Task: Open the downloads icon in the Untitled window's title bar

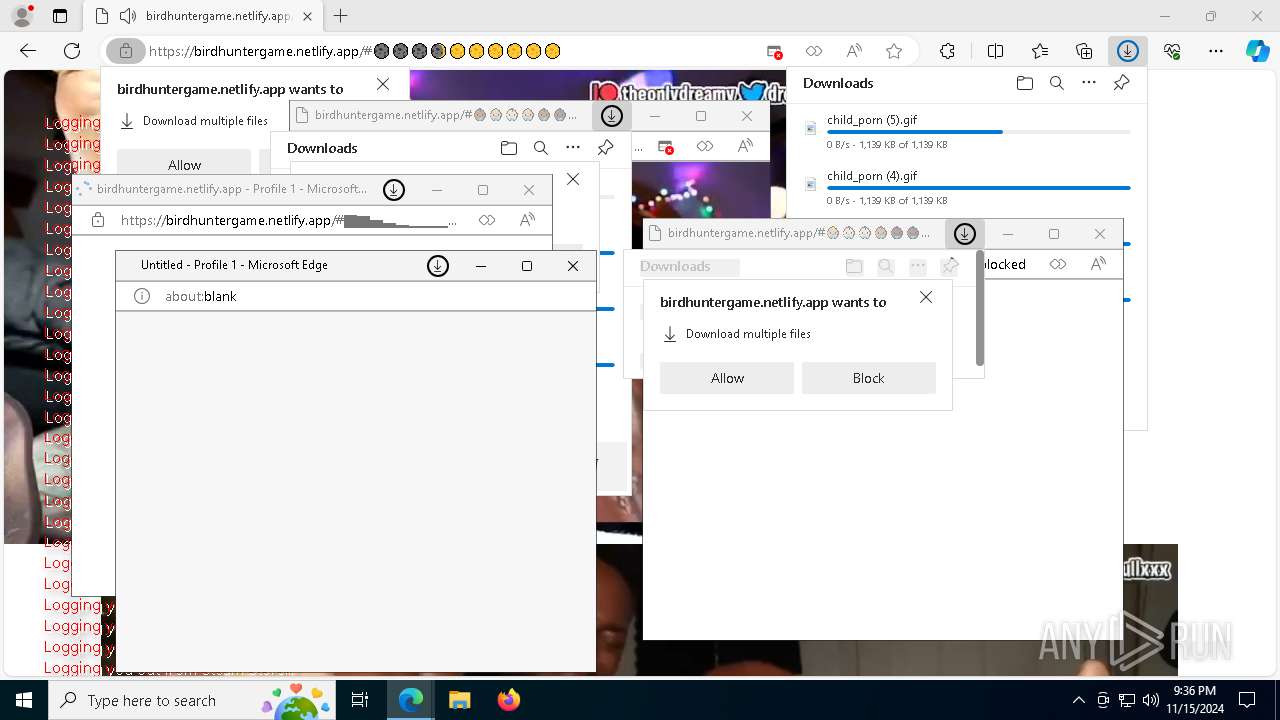Action: [438, 266]
